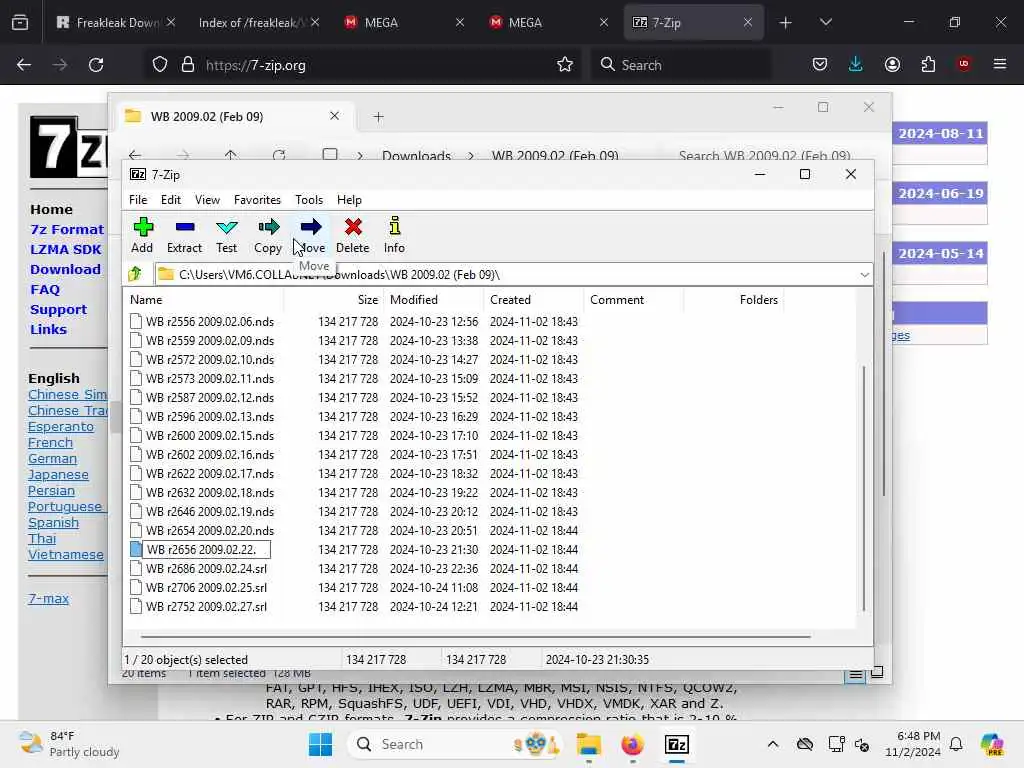Click the 7-Zip file list vertical scrollbar
1024x768 pixels.
[863, 488]
